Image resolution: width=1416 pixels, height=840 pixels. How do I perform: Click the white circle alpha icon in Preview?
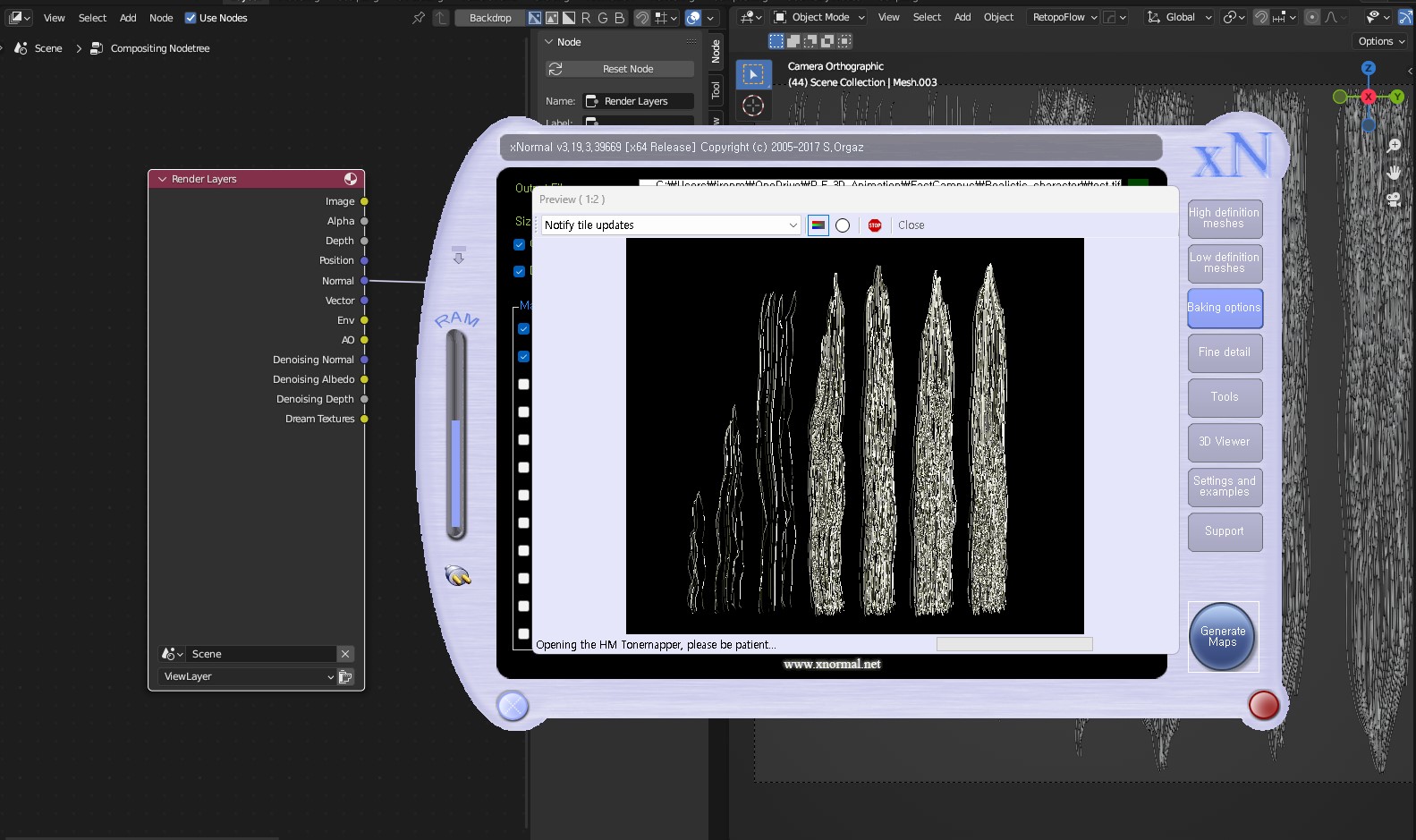843,225
